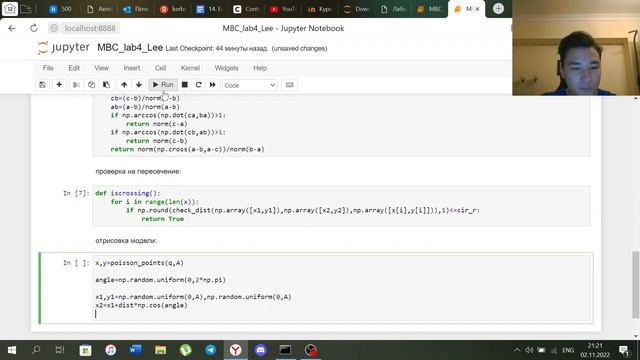
Task: Close the active browser tab
Action: [x=477, y=9]
